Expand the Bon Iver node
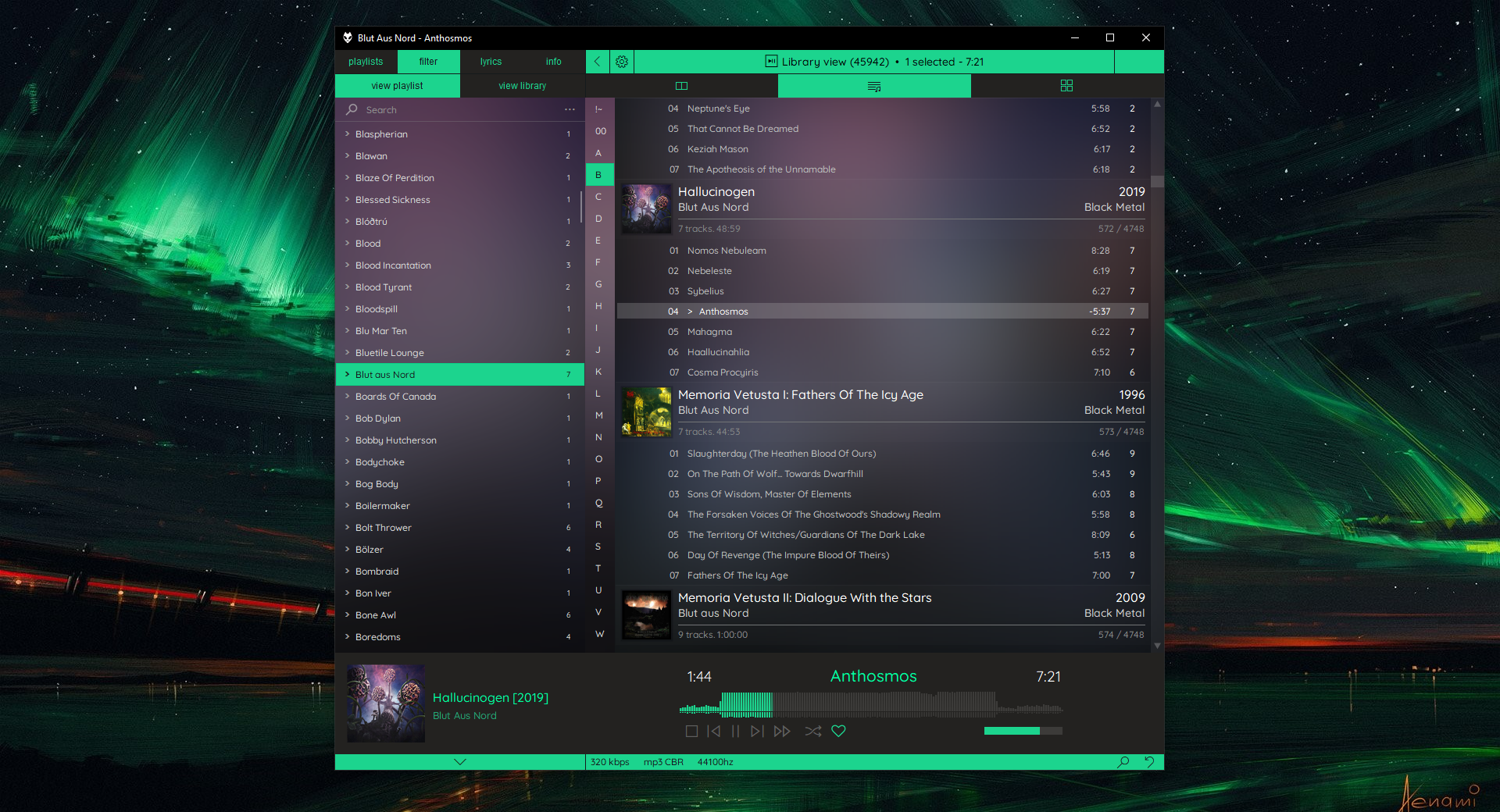 pyautogui.click(x=347, y=593)
